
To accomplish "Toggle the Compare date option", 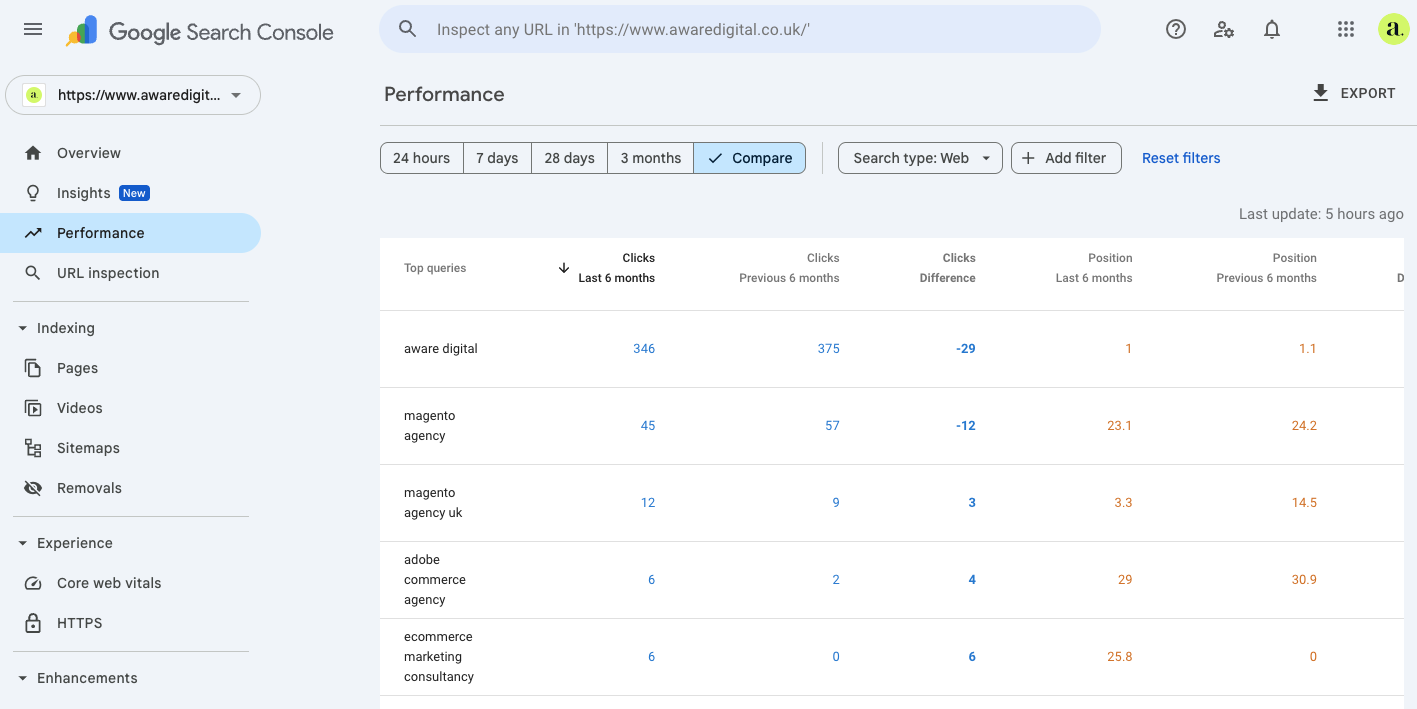I will pyautogui.click(x=749, y=158).
